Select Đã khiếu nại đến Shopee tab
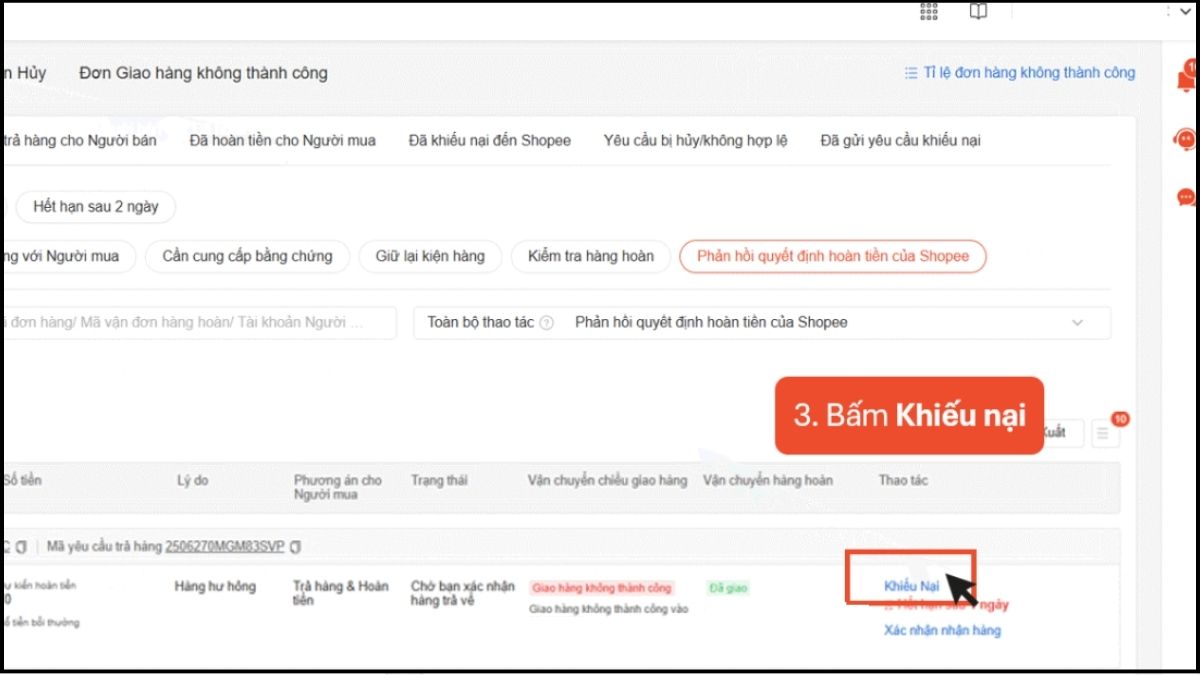The height and width of the screenshot is (675, 1200). tap(490, 141)
